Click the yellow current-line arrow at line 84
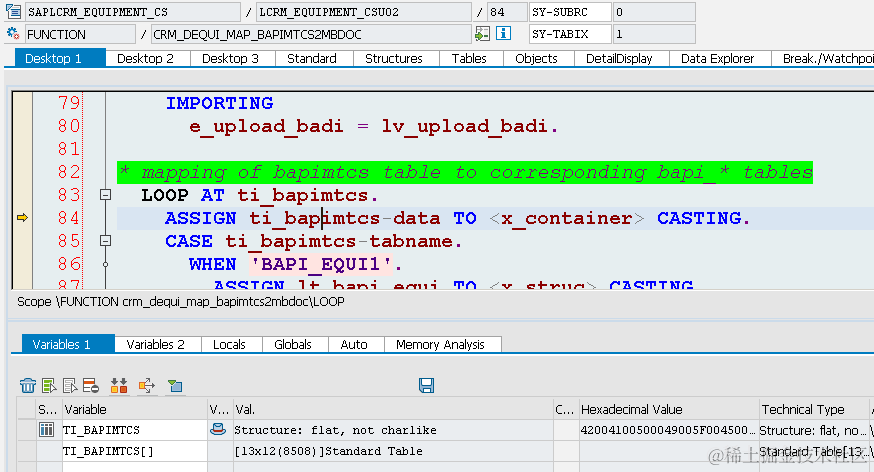The height and width of the screenshot is (472, 874). click(x=22, y=217)
